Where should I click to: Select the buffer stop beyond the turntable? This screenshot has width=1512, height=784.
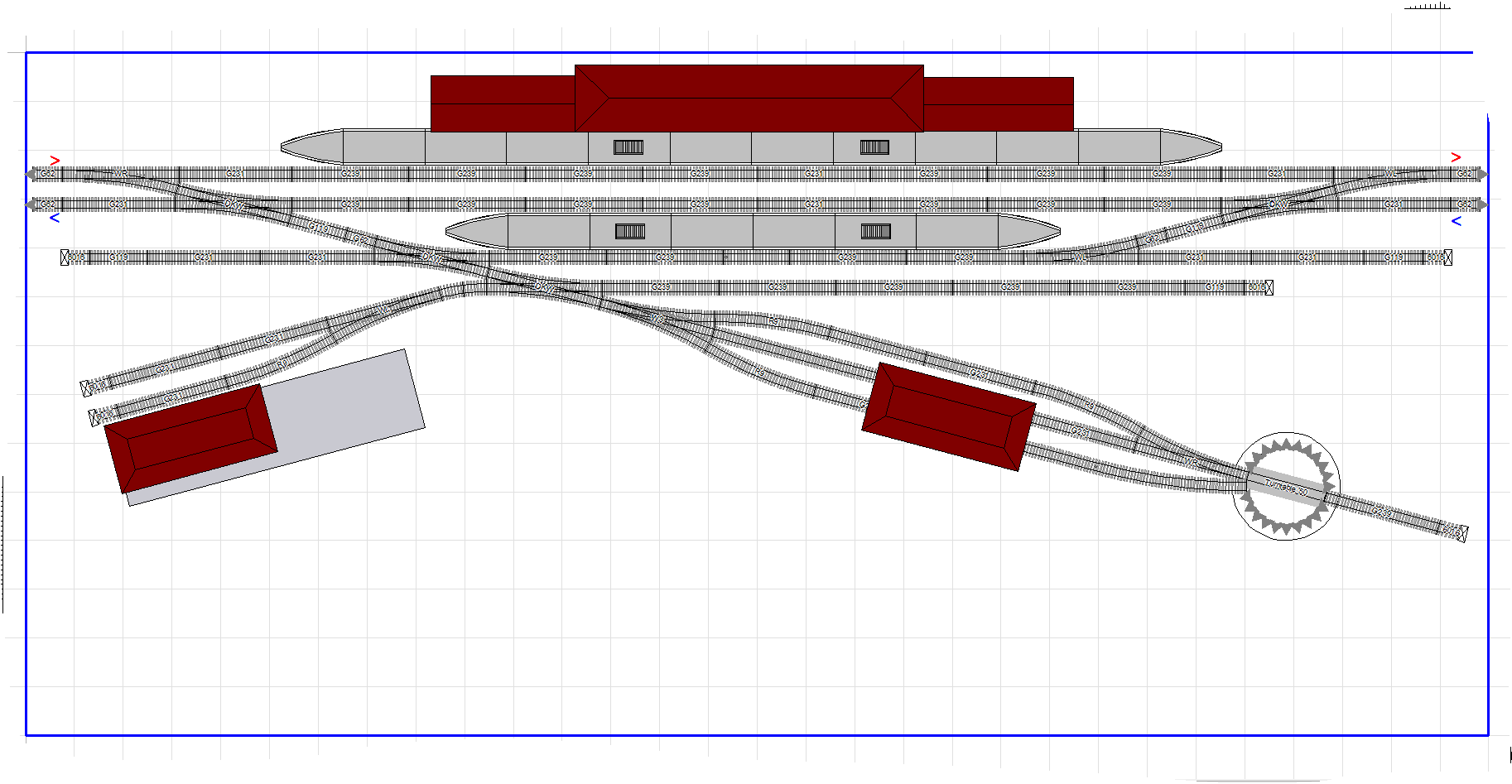click(1461, 534)
